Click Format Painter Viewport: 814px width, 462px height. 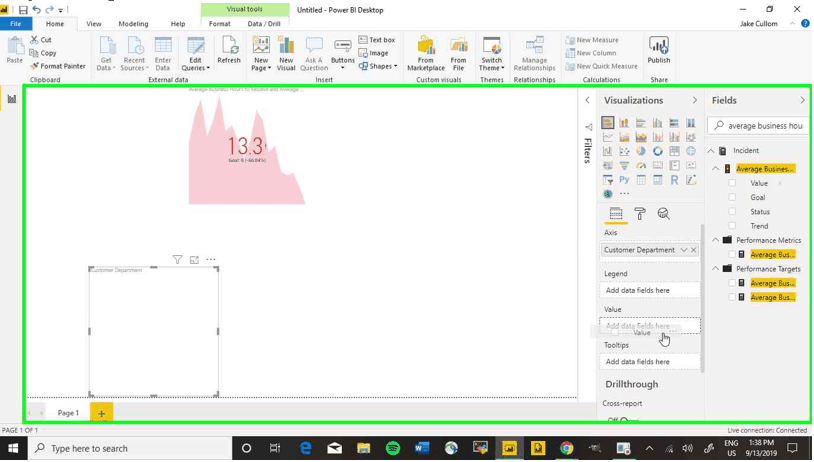[57, 66]
